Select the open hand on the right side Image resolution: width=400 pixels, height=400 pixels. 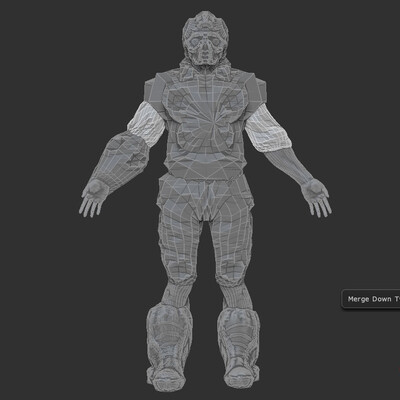[x=316, y=198]
